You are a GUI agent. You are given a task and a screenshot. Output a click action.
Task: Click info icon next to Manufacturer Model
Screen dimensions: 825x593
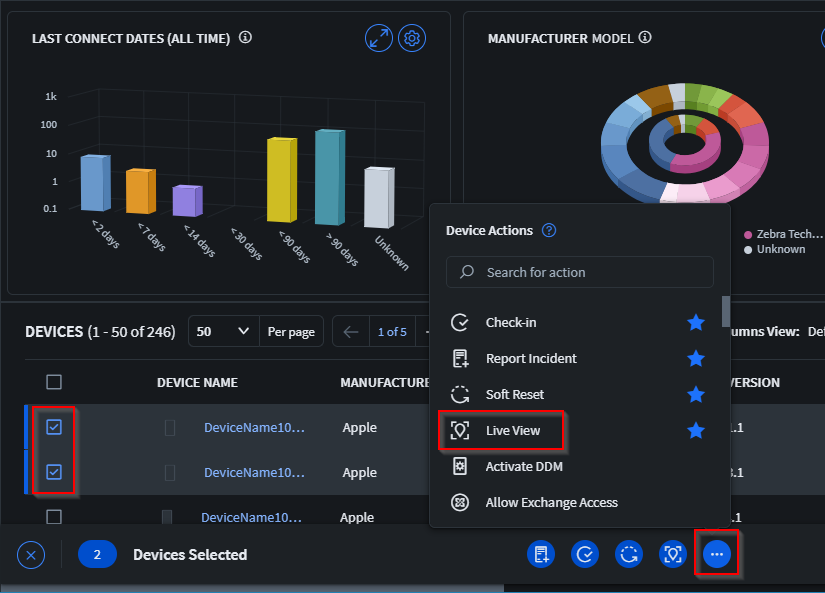coord(645,38)
